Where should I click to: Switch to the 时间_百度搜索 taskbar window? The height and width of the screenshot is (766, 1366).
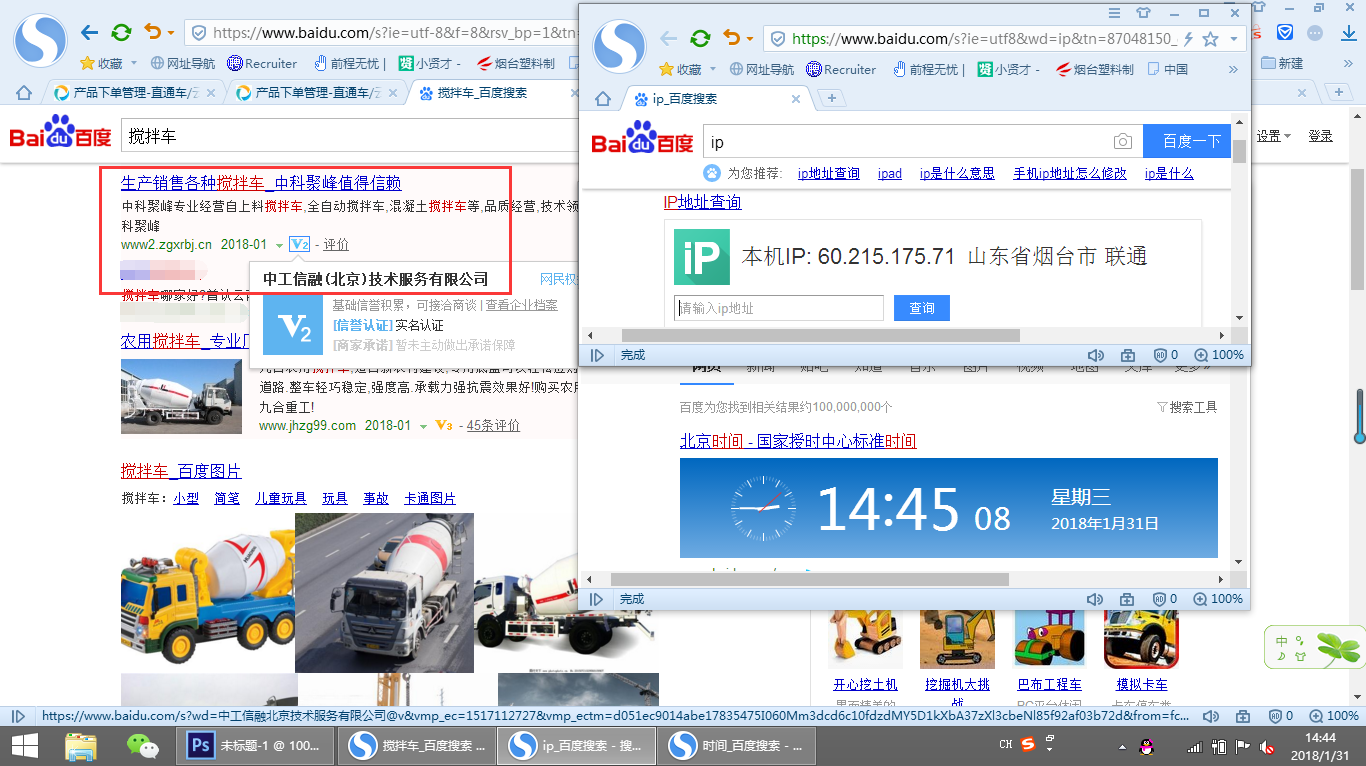[736, 745]
